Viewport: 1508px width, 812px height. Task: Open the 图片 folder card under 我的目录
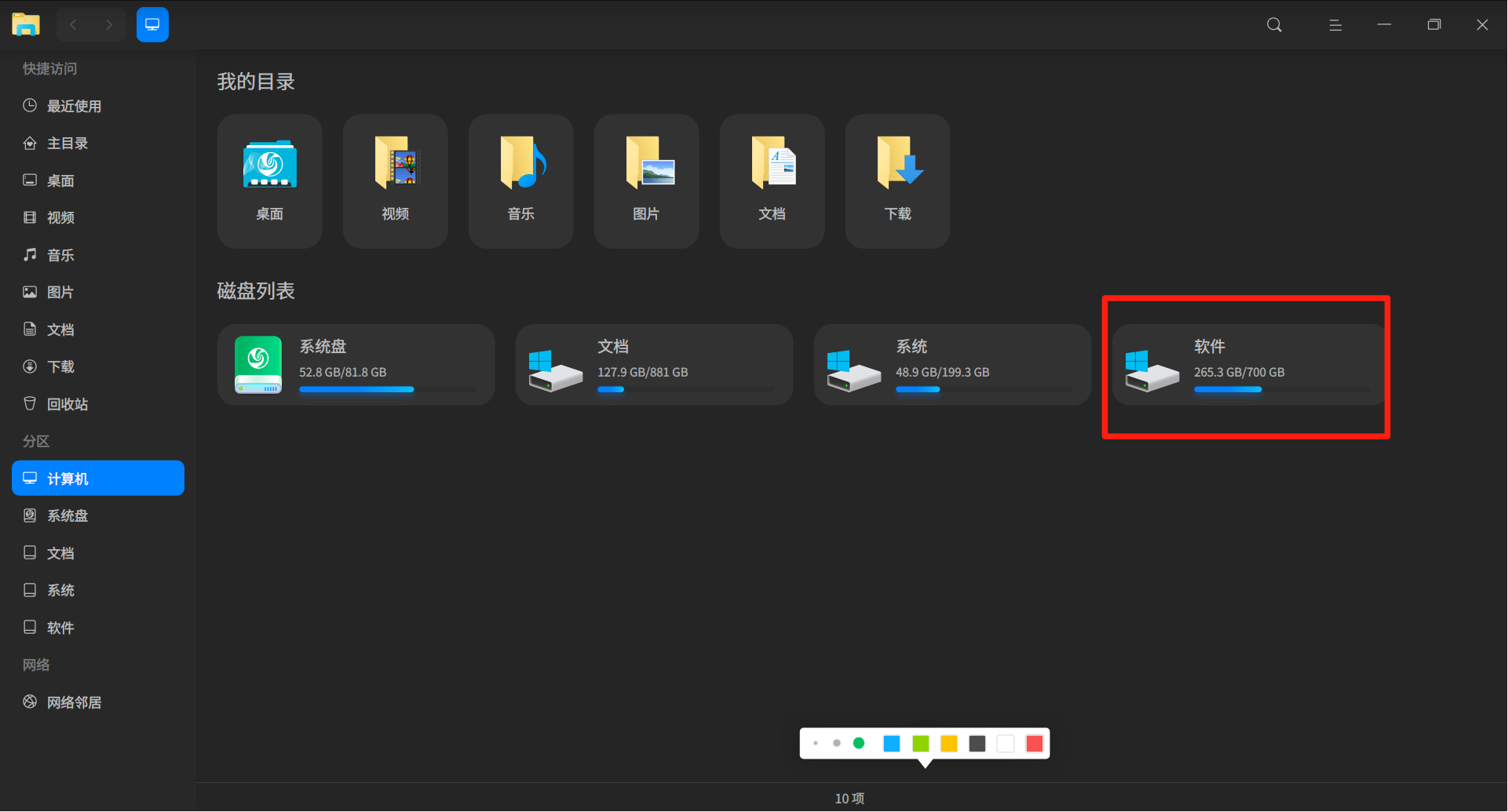(647, 181)
